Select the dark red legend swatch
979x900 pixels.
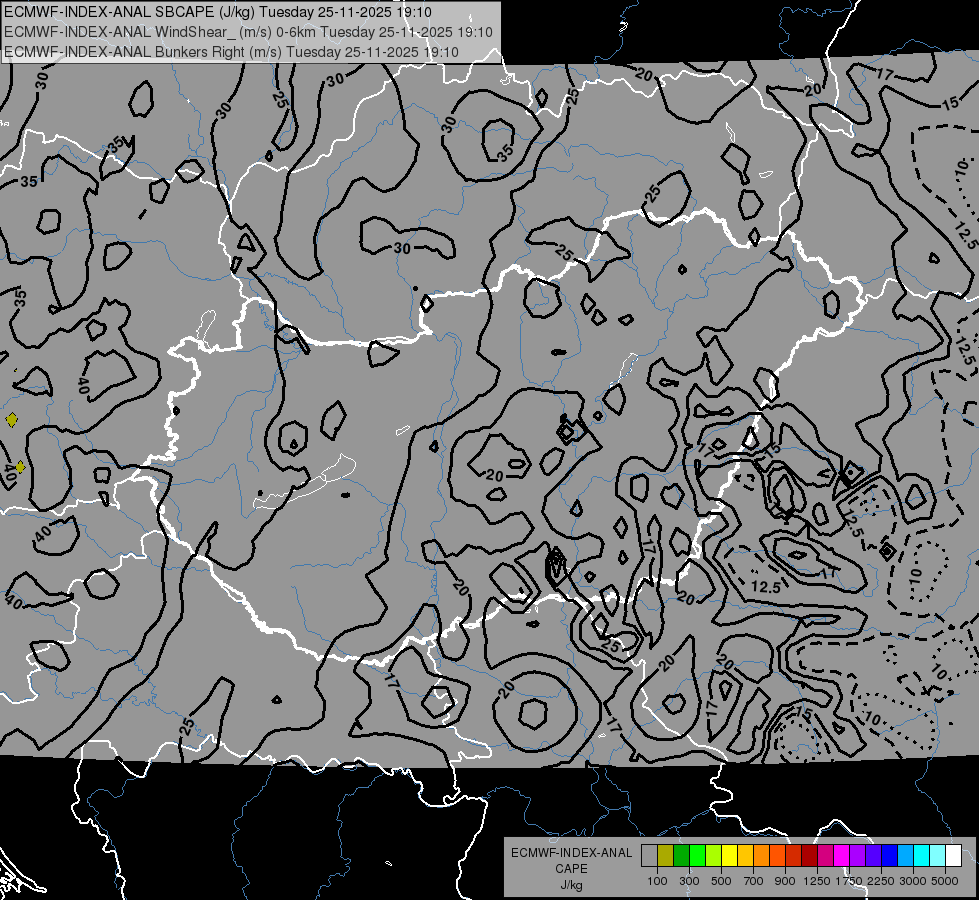click(809, 856)
